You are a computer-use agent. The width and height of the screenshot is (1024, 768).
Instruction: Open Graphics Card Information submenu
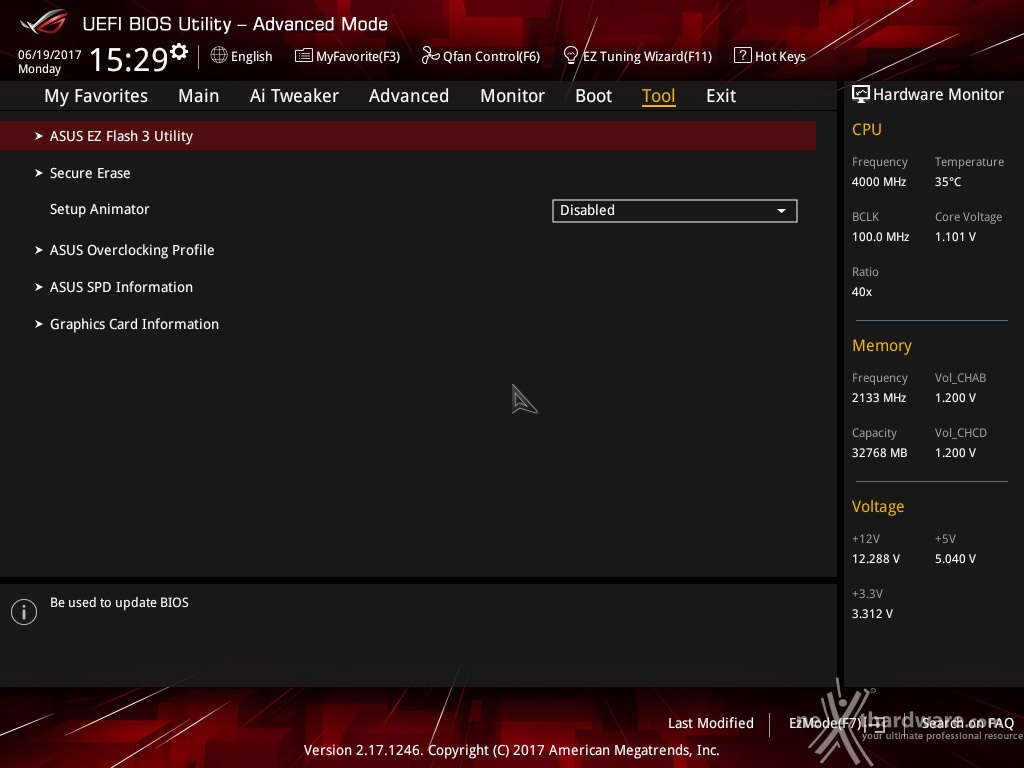135,324
